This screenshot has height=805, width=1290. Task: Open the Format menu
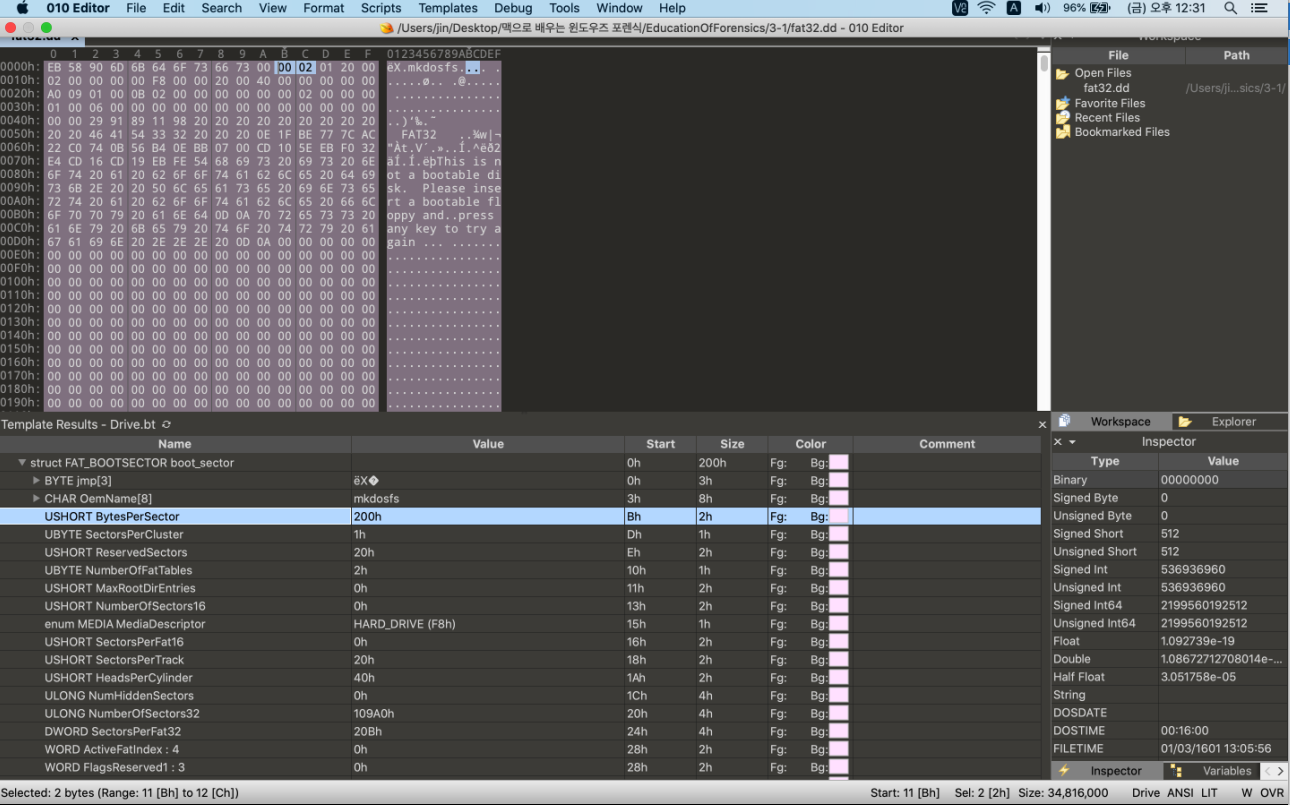[324, 8]
